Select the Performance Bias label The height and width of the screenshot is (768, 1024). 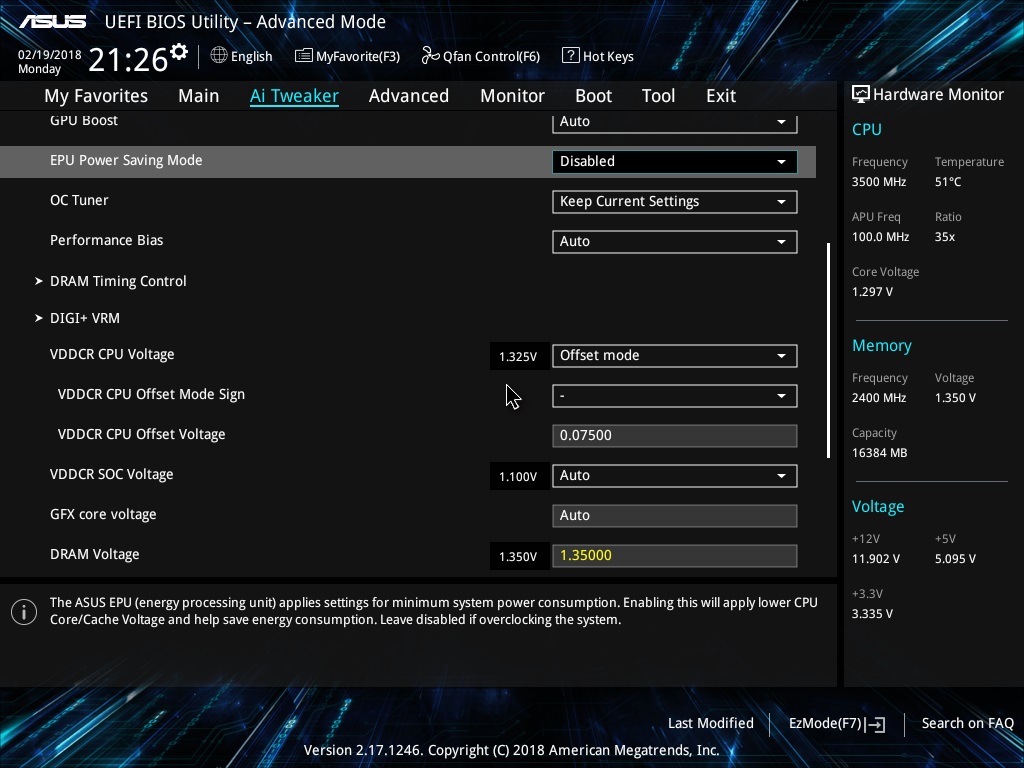coord(106,240)
